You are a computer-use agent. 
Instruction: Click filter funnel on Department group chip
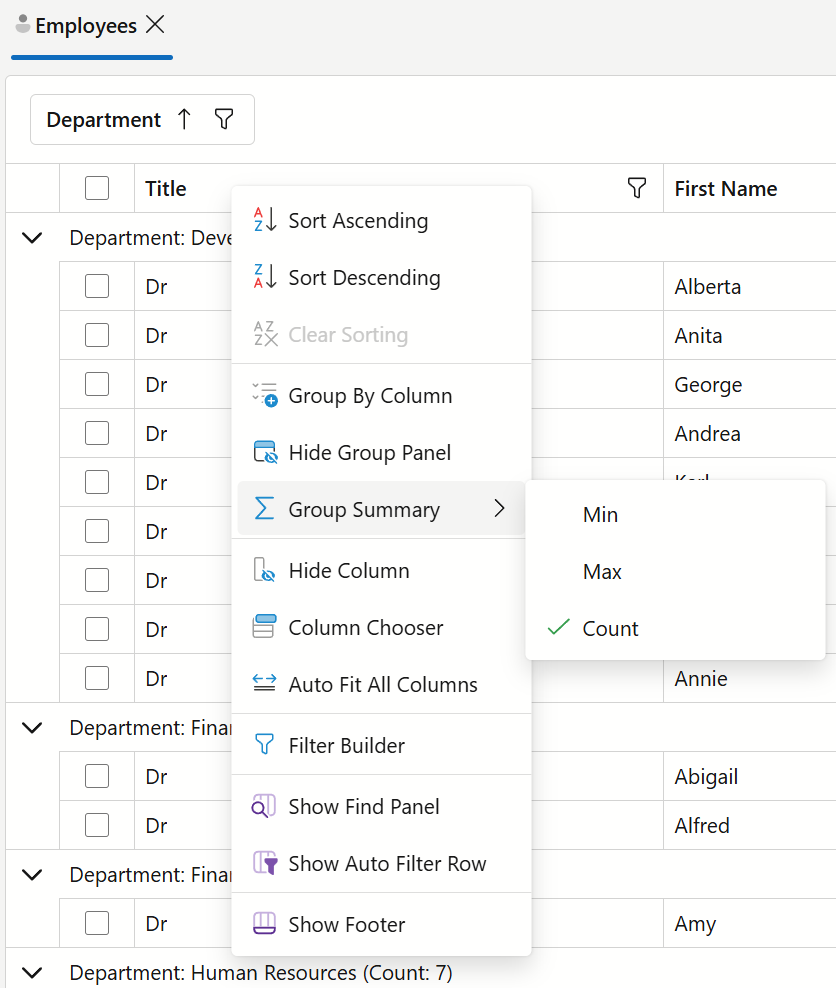coord(224,119)
